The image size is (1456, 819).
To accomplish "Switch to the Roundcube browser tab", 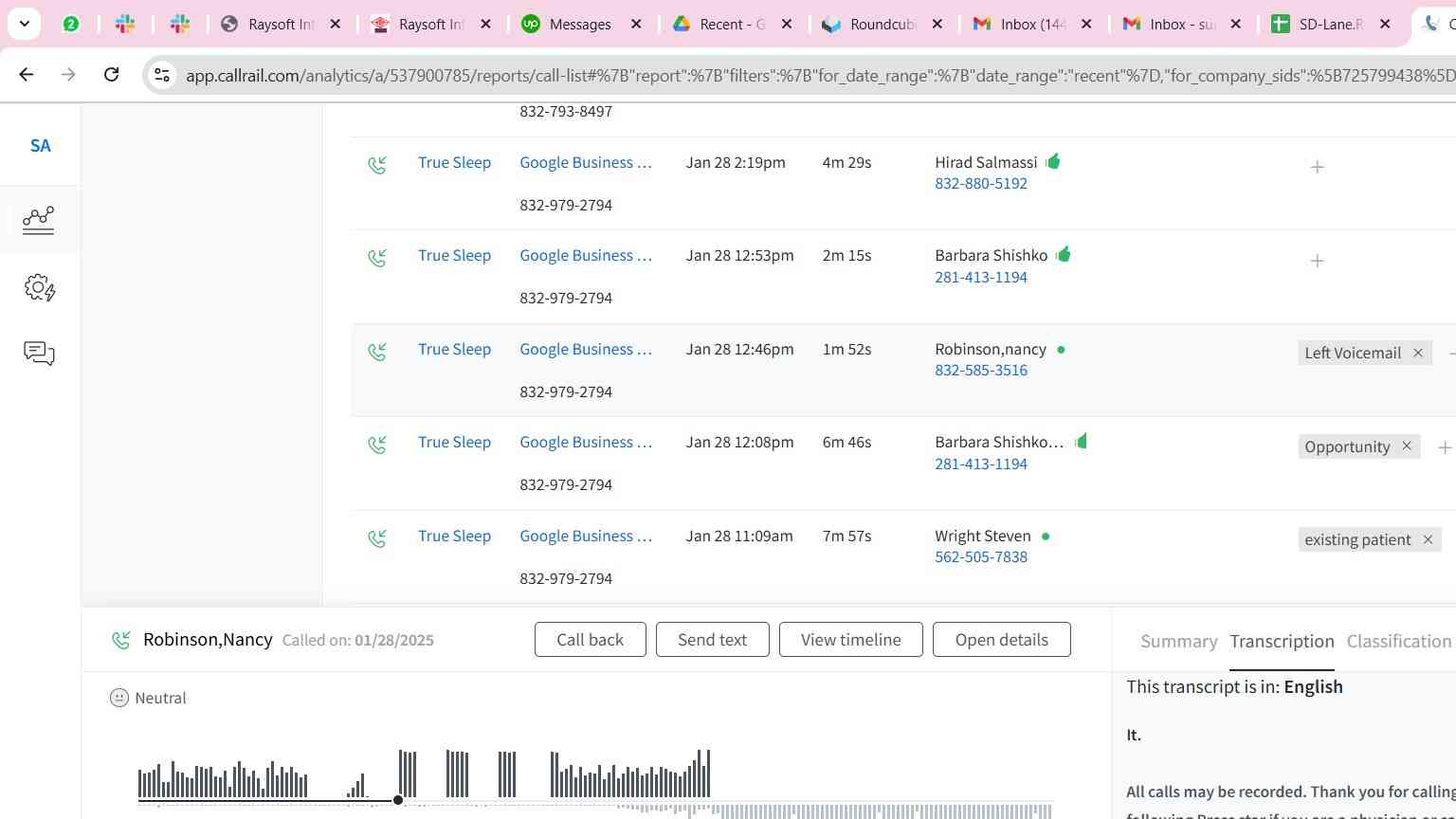I will (882, 24).
